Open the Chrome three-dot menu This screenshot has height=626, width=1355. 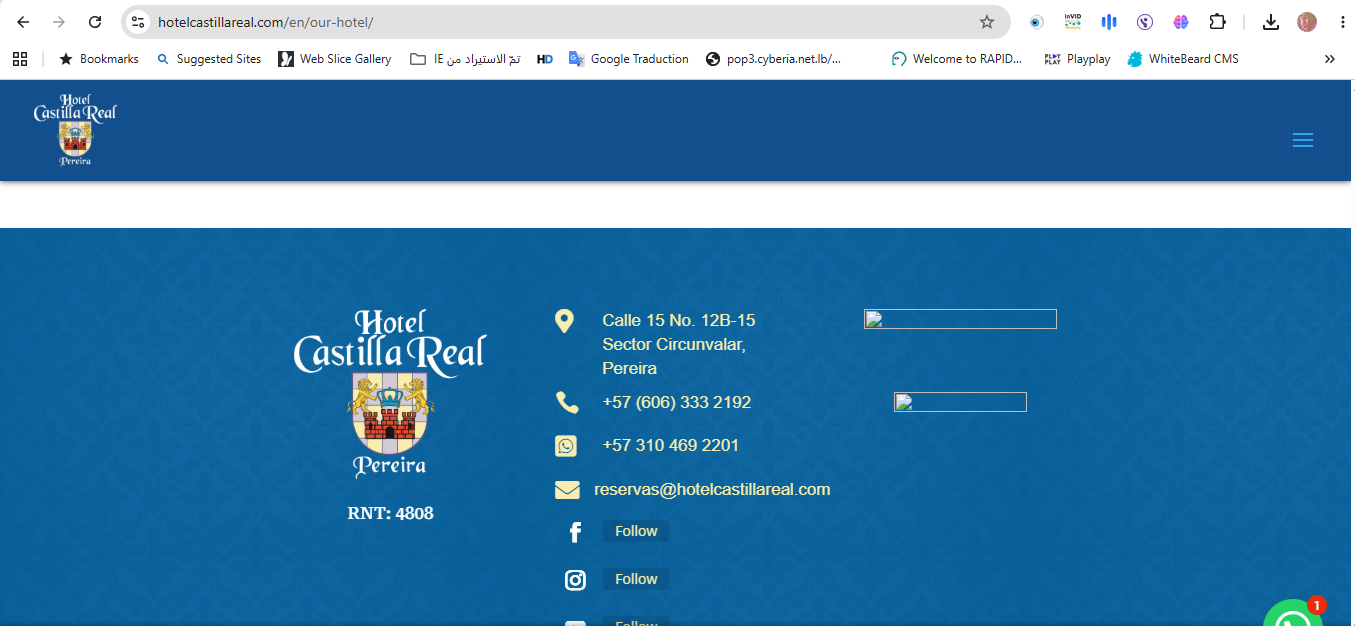[x=1341, y=22]
